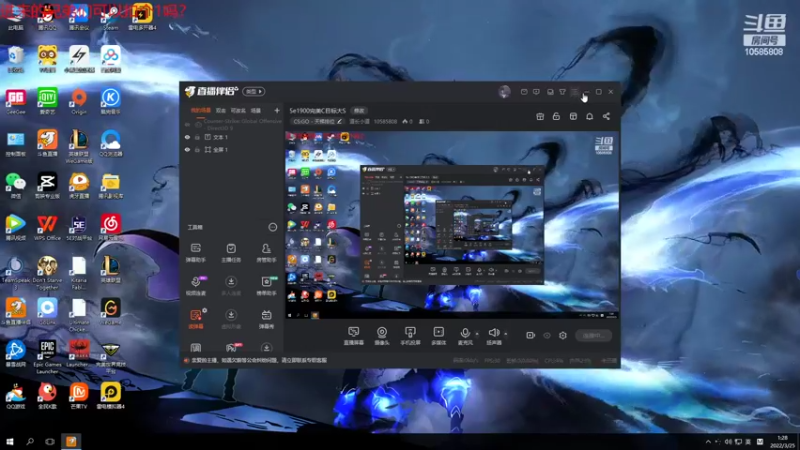
Task: Add a multimedia source (多媒体)
Action: (x=438, y=336)
